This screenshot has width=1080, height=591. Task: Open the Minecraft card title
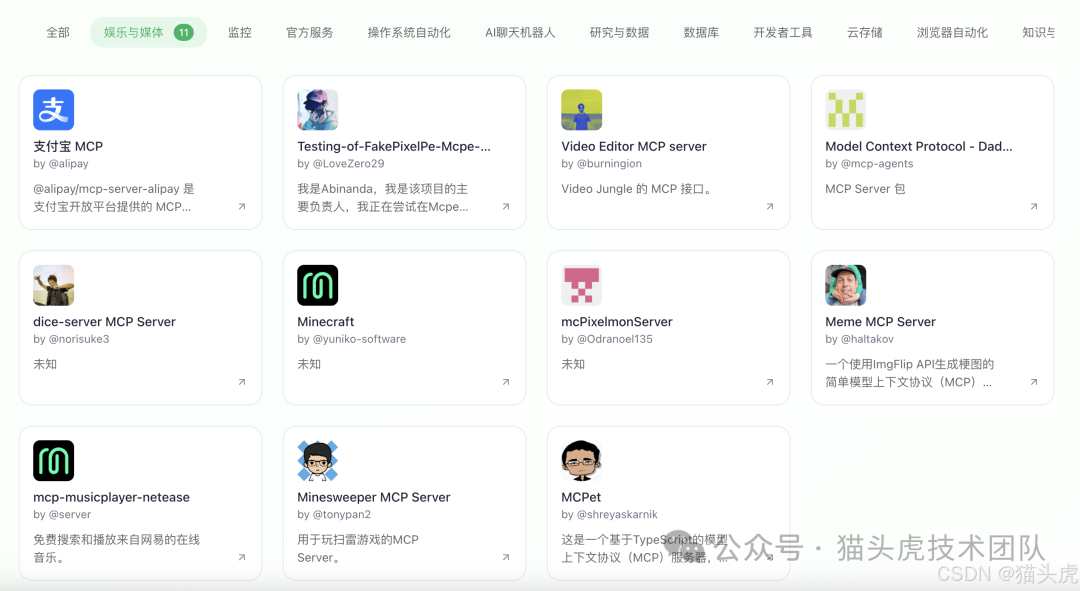click(x=326, y=322)
